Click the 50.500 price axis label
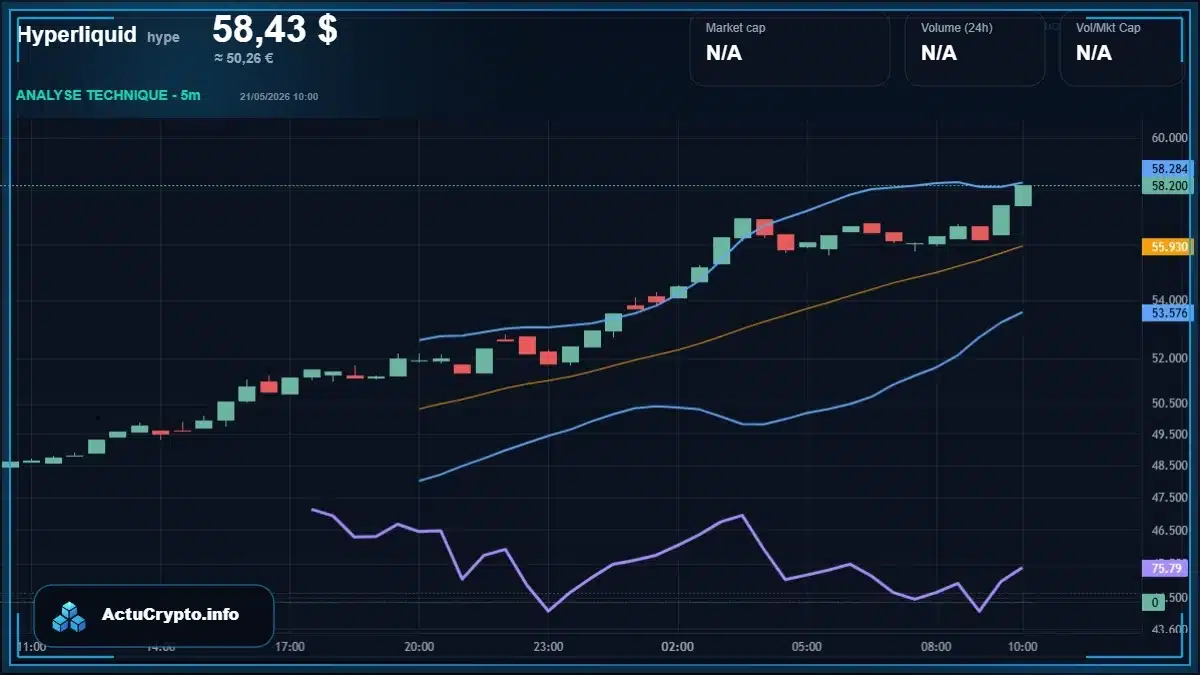Image resolution: width=1200 pixels, height=675 pixels. tap(1168, 404)
